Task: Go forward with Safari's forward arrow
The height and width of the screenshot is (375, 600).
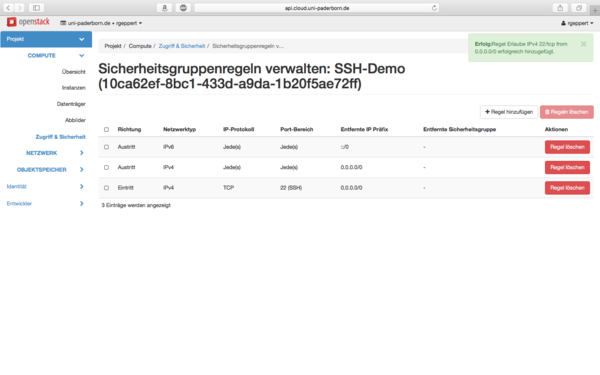Action: [x=19, y=8]
